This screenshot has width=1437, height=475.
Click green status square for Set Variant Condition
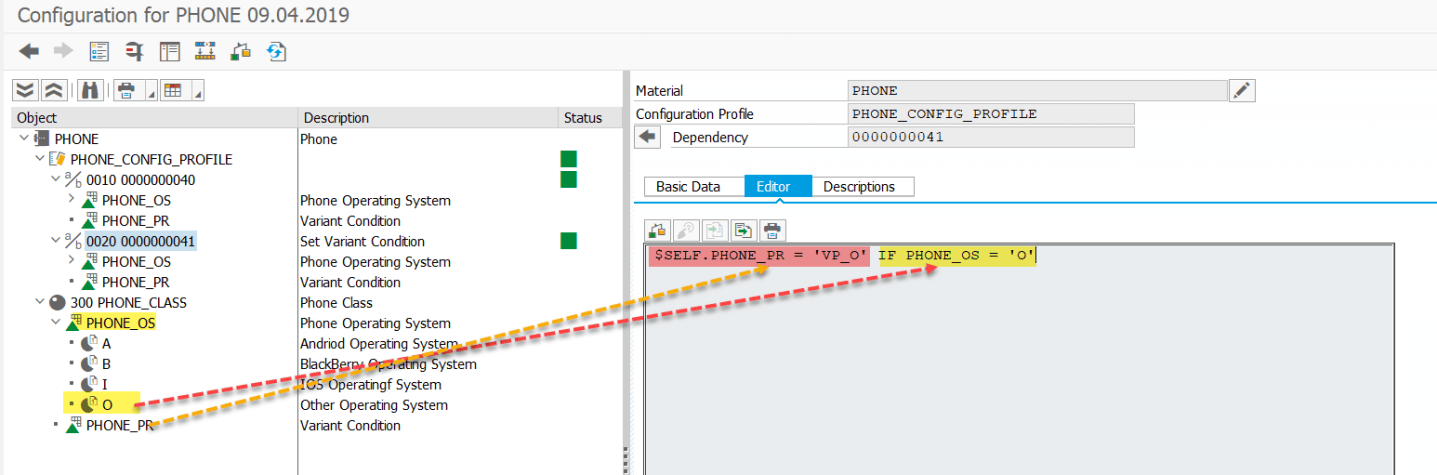tap(568, 241)
